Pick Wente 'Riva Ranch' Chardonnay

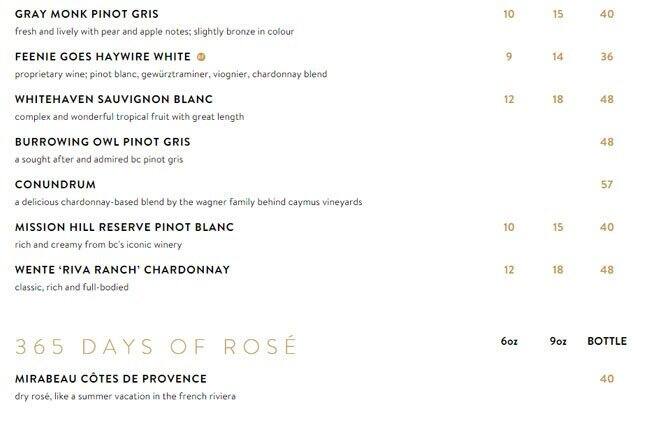point(122,270)
